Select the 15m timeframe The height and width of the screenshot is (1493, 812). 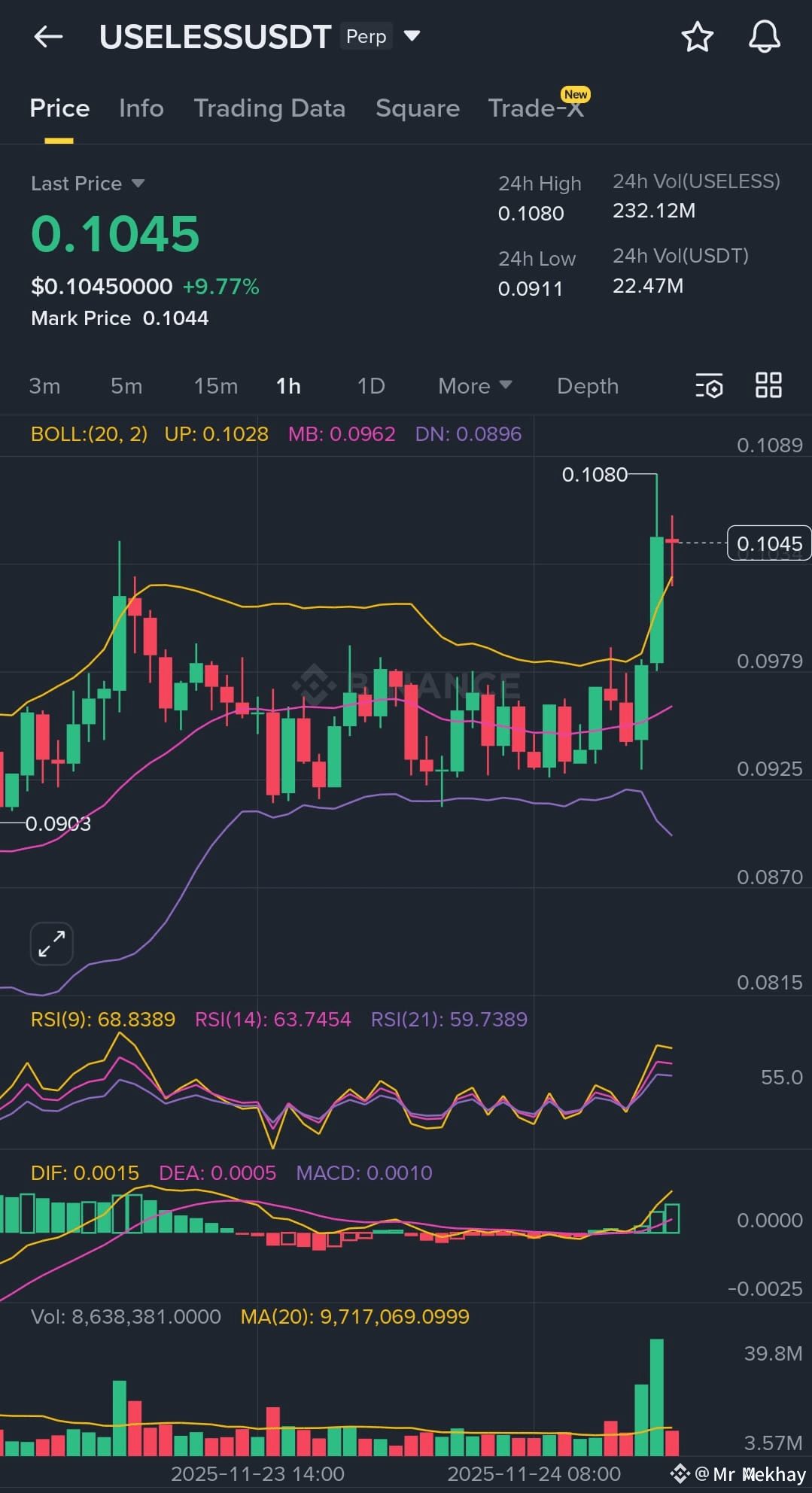point(216,386)
